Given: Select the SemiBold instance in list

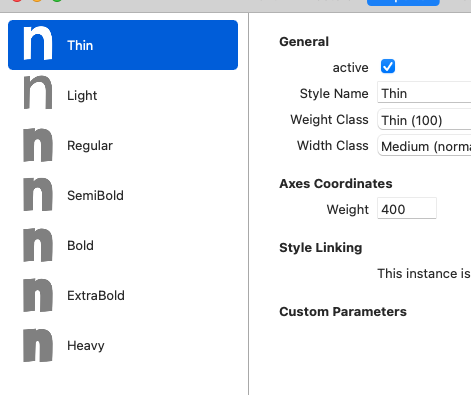Looking at the screenshot, I should click(x=123, y=195).
